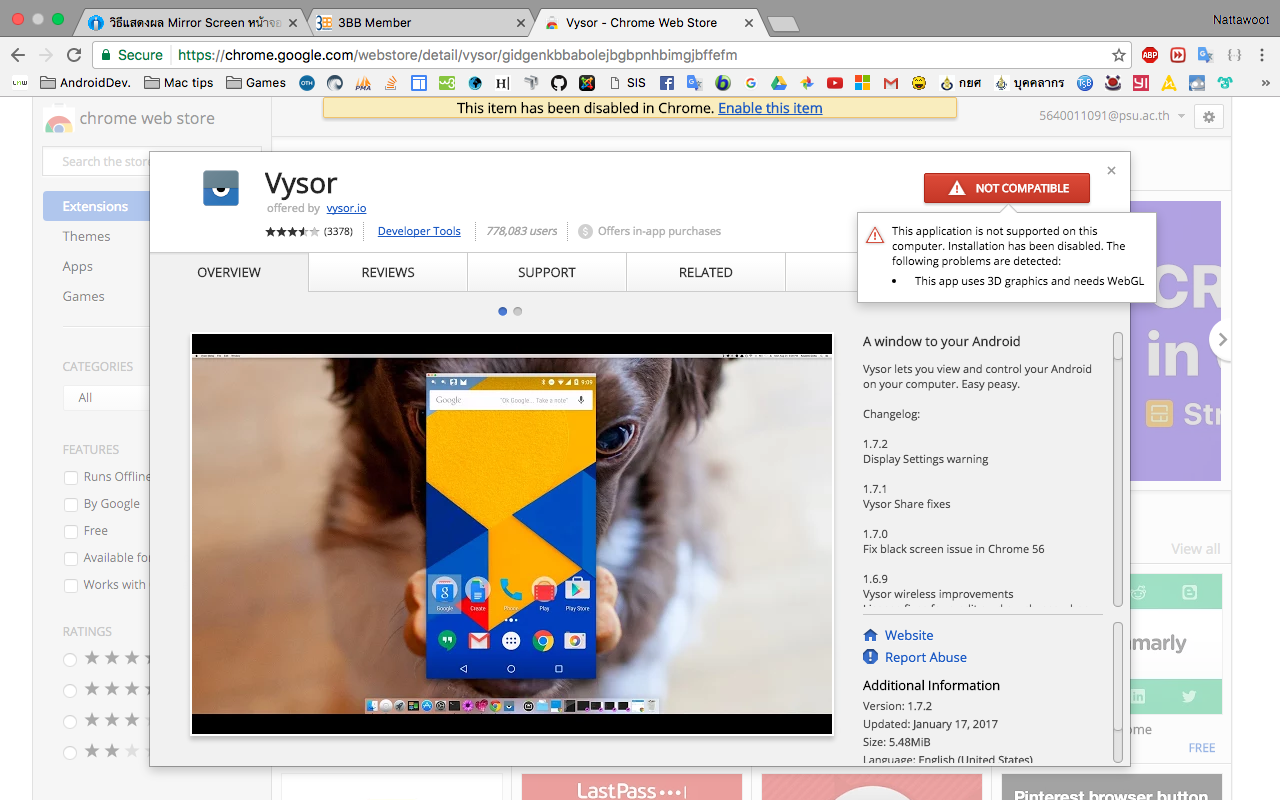1280x800 pixels.
Task: Click the Google Translate extension in toolbar
Action: (1206, 55)
